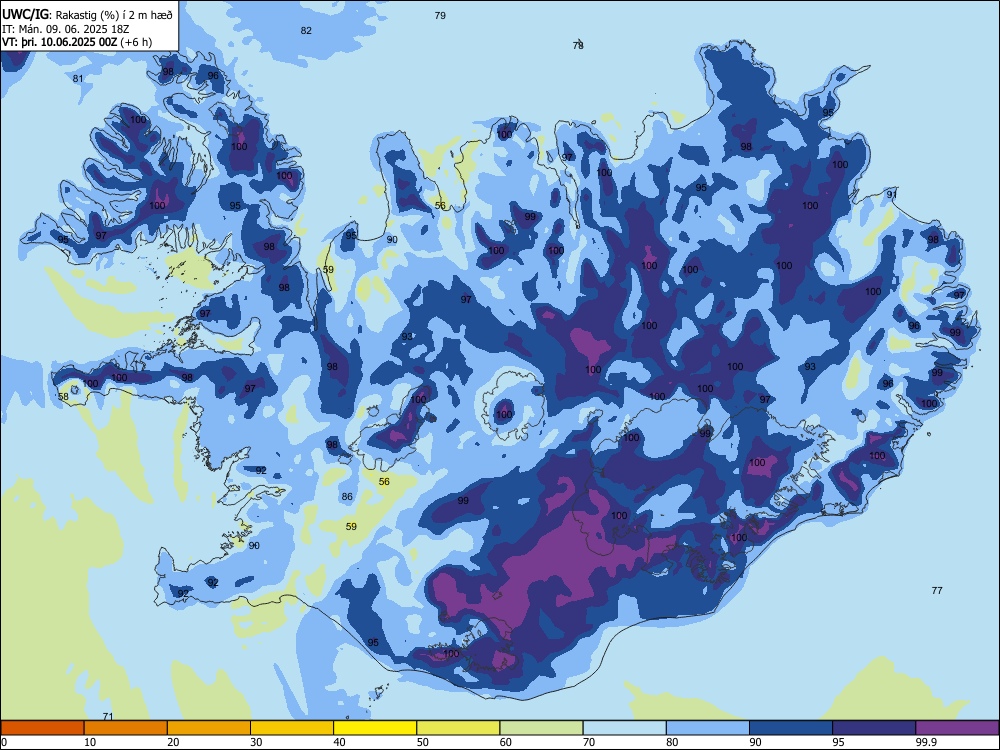Click the '81' humidity value in the northwest
The image size is (1000, 750).
pyautogui.click(x=78, y=78)
